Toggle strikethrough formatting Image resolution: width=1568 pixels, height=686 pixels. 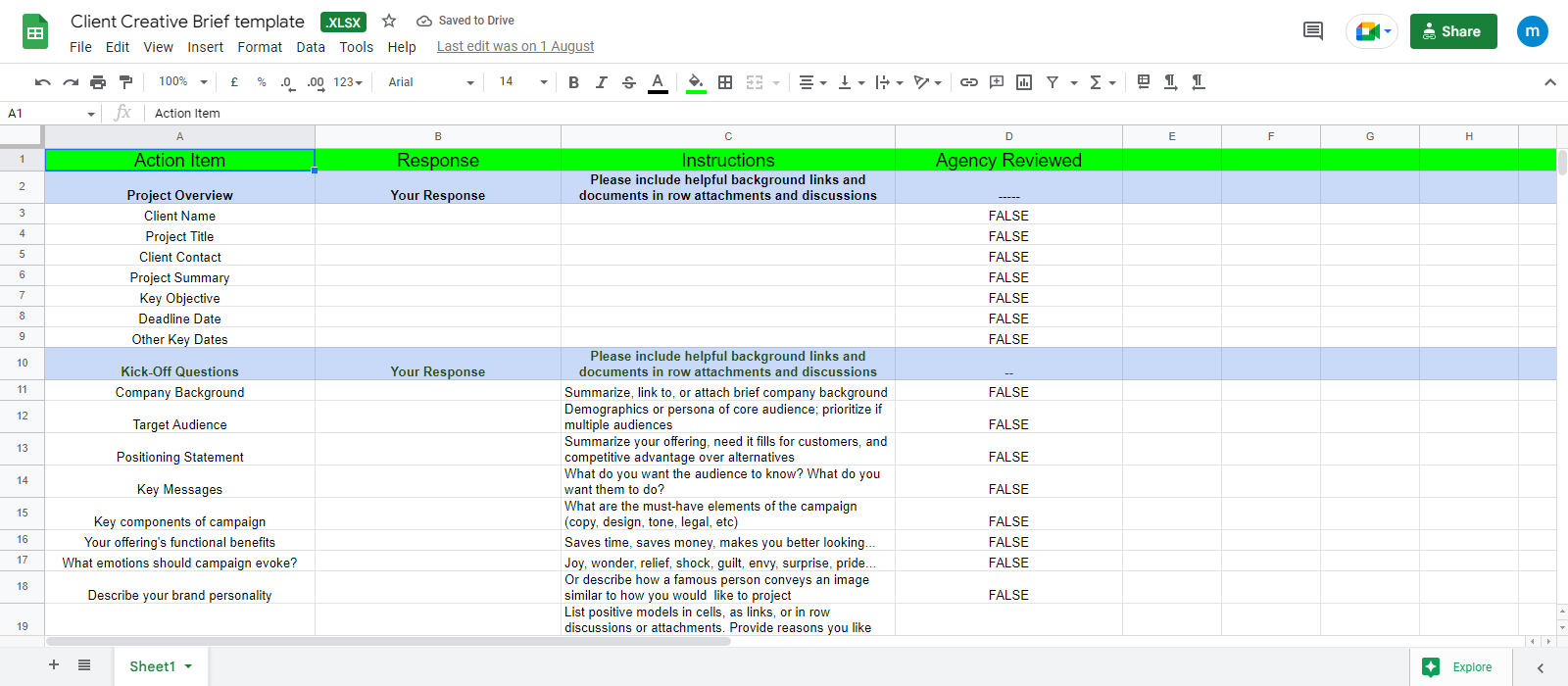pos(629,82)
